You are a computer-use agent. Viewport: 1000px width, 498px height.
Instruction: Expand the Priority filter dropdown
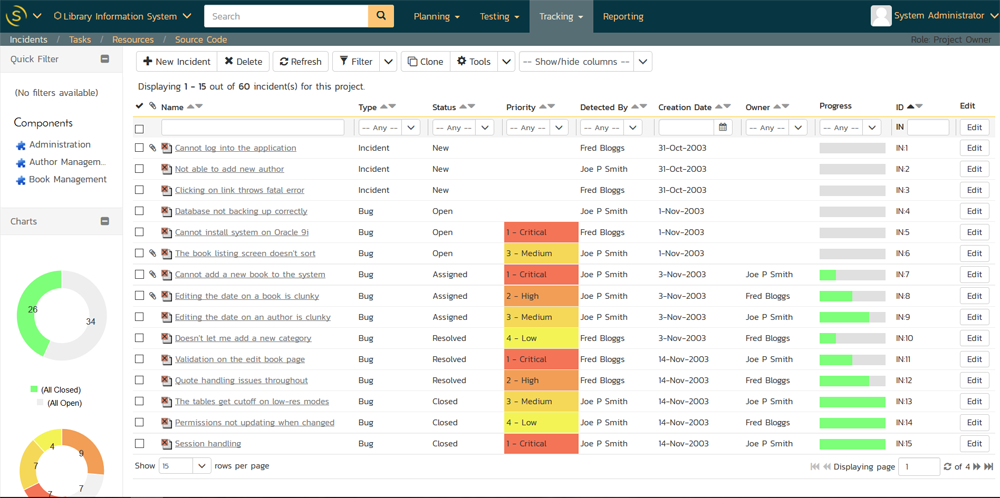pos(559,128)
